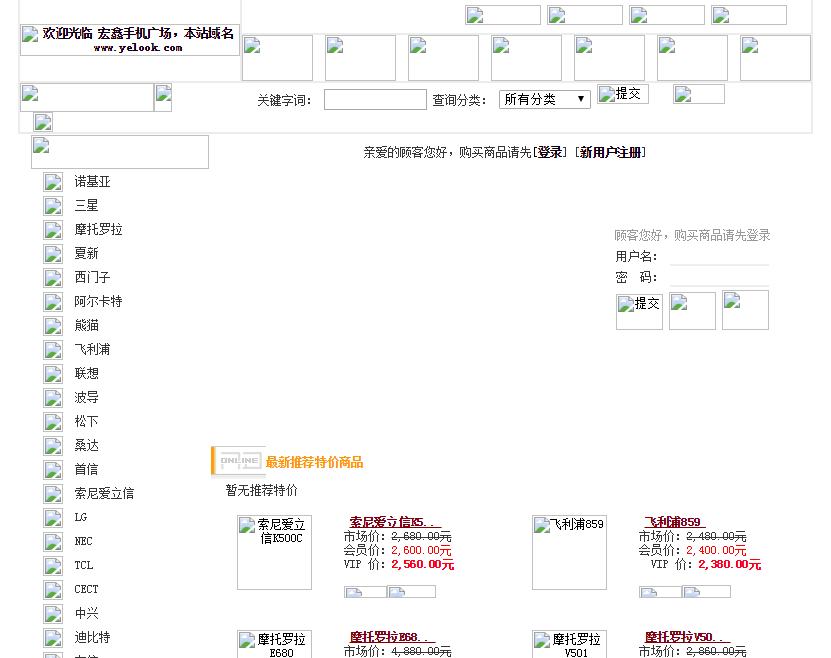Select 松下 brand category
This screenshot has width=831, height=658.
click(86, 421)
